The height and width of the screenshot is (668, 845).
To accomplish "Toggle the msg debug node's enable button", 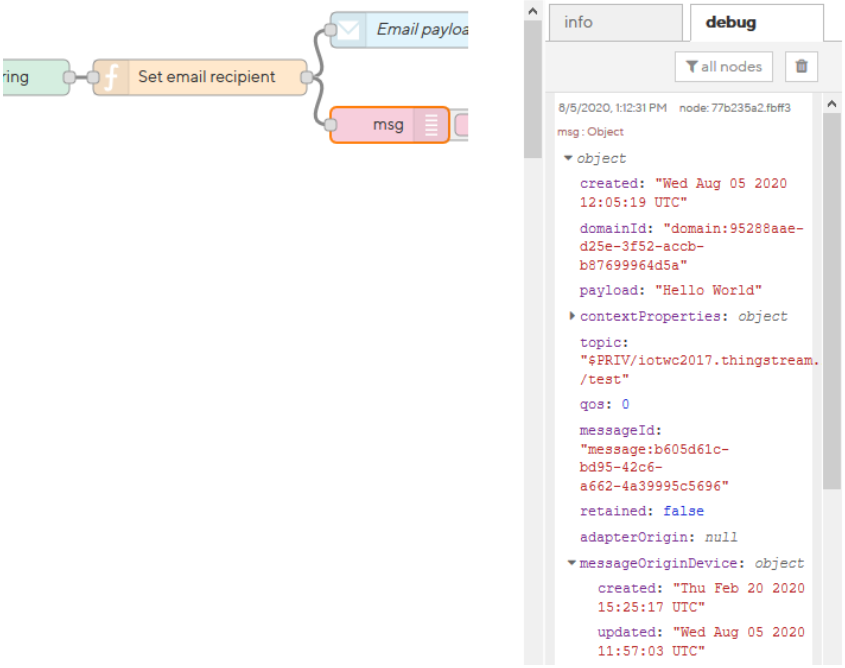I will [x=461, y=126].
